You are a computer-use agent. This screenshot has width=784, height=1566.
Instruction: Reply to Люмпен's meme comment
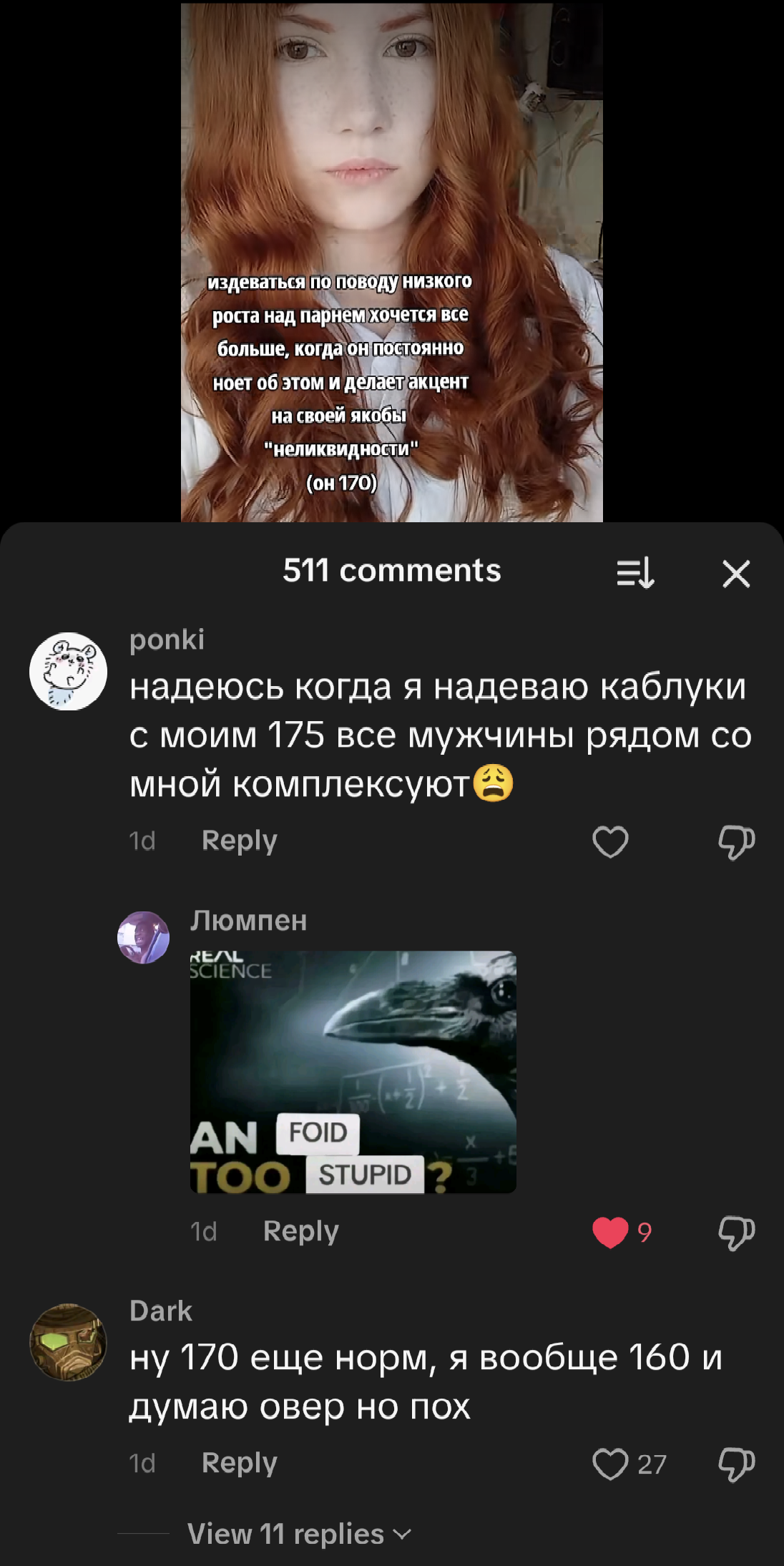pos(300,1231)
